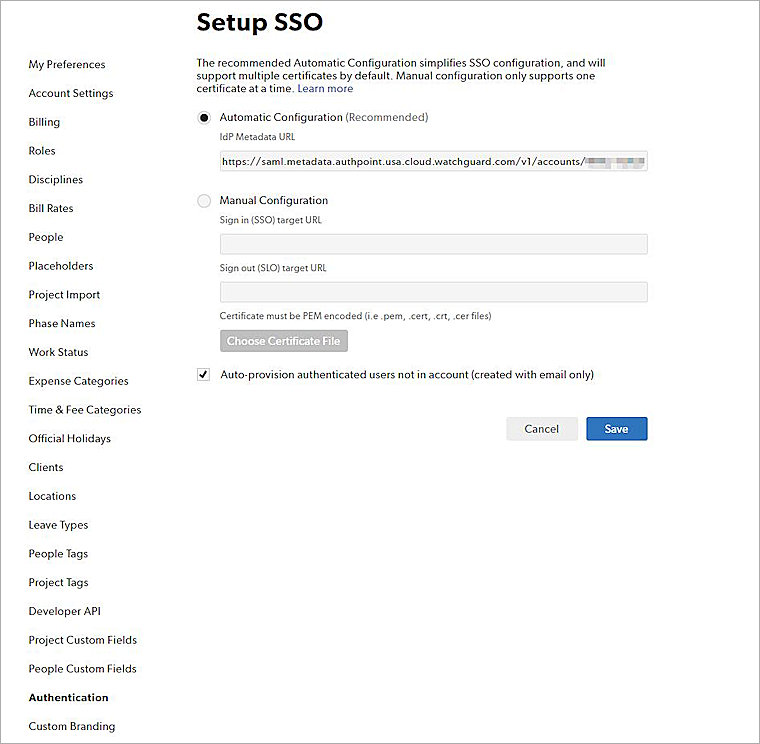Select the Automatic Configuration radio button

click(204, 117)
